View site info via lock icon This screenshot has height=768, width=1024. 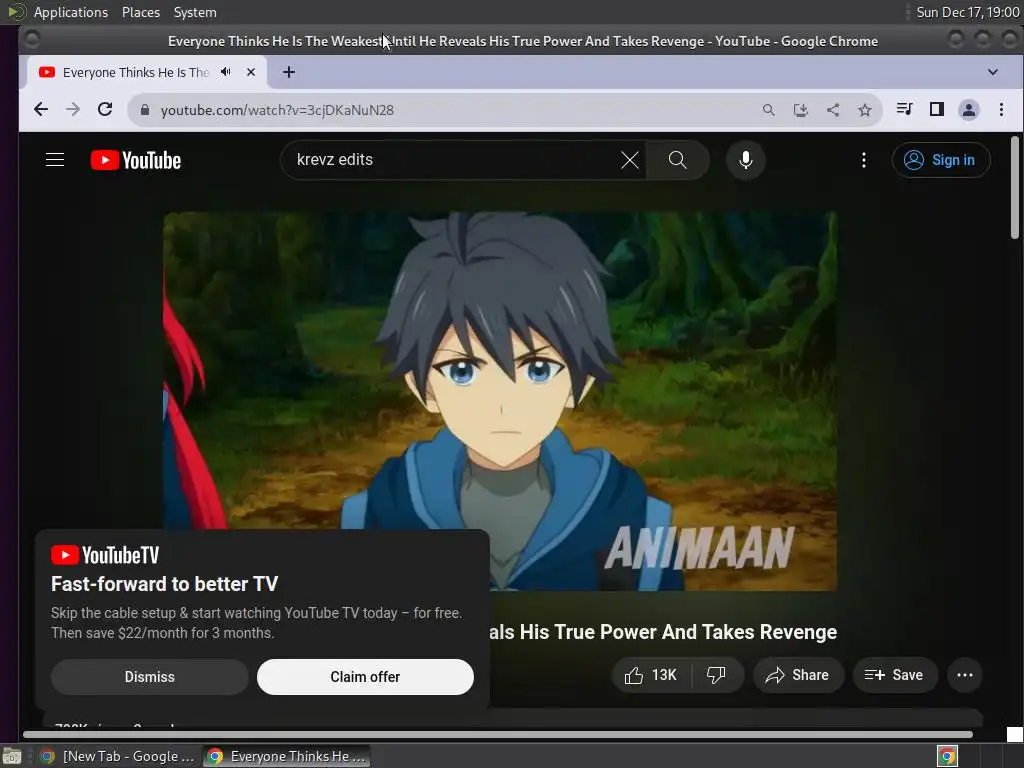click(145, 110)
